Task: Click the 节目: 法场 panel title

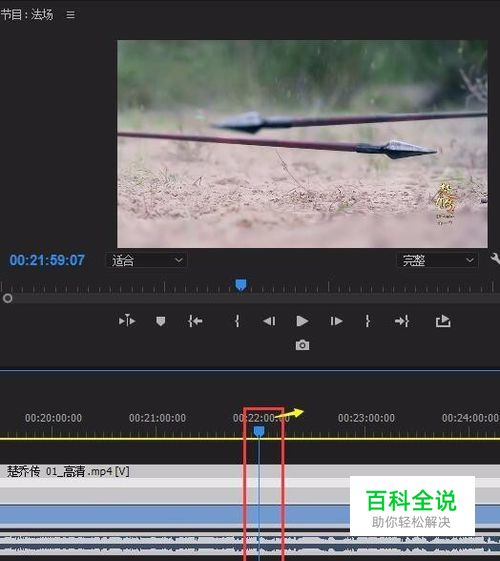Action: point(27,15)
